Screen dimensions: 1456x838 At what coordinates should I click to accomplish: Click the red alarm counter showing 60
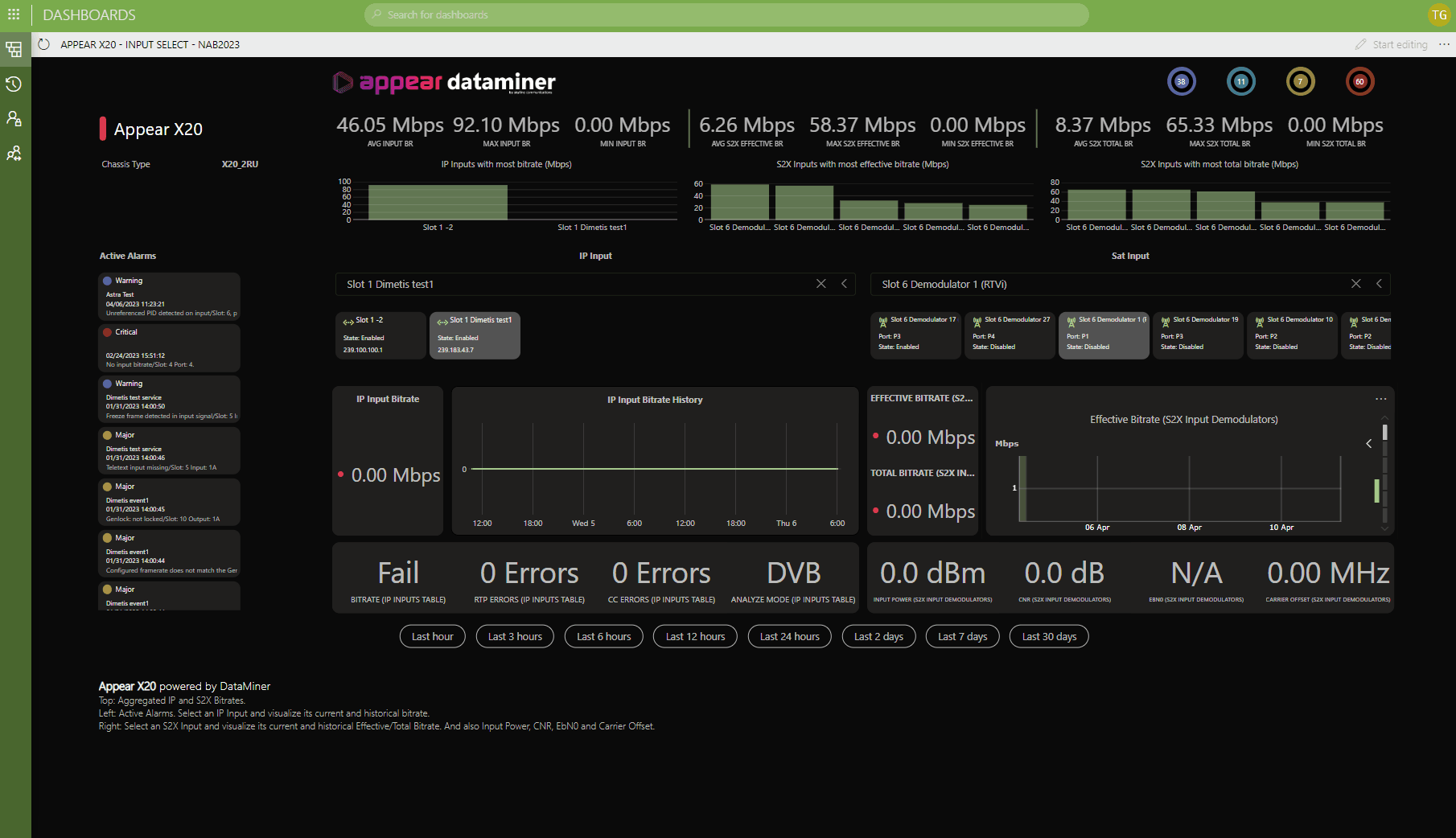1360,81
